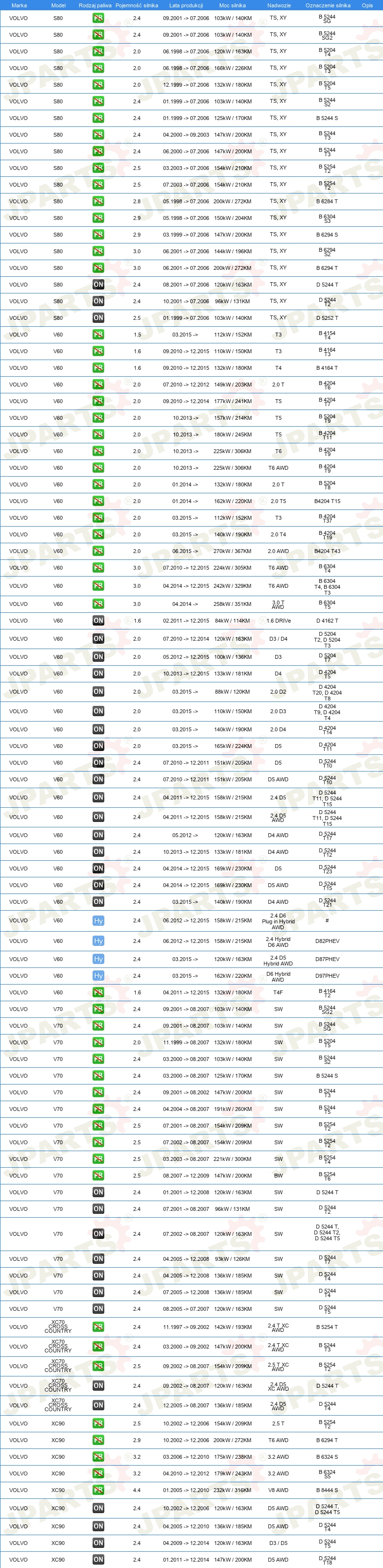Select the 'B4204 T15' engine code cell
The width and height of the screenshot is (383, 1568).
point(327,501)
